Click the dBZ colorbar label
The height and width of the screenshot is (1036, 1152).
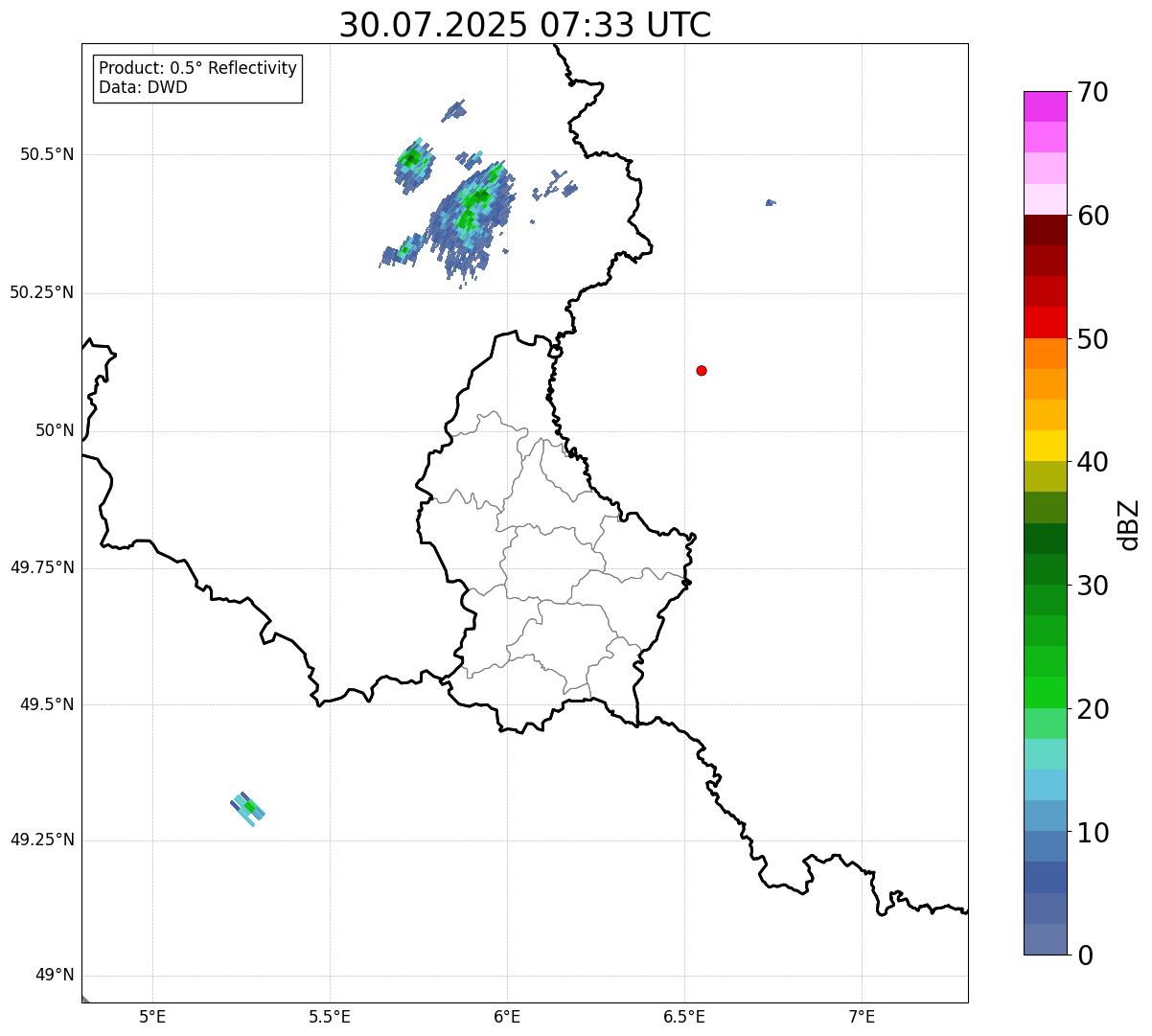1129,524
